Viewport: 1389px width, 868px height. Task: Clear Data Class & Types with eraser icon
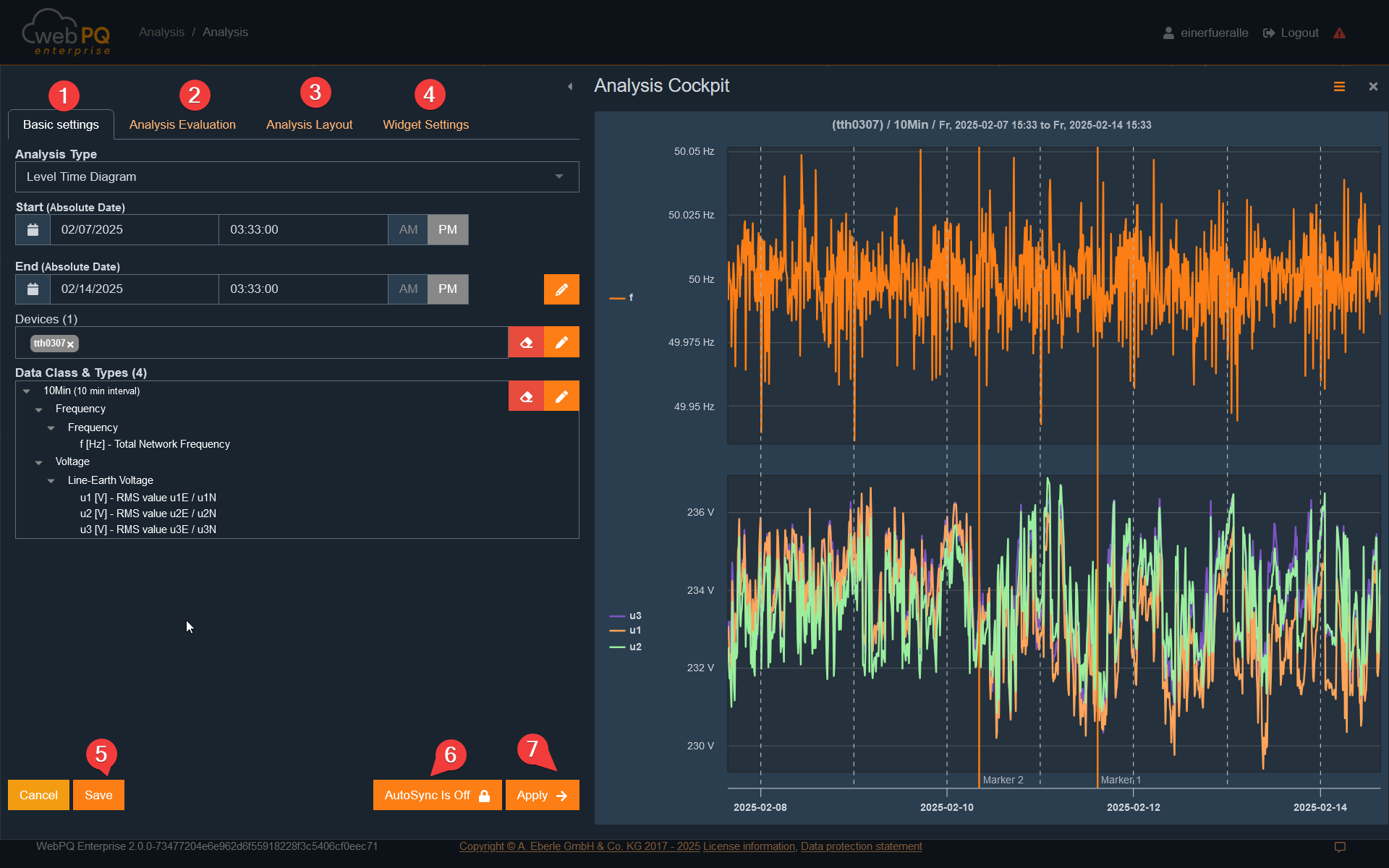pos(526,396)
